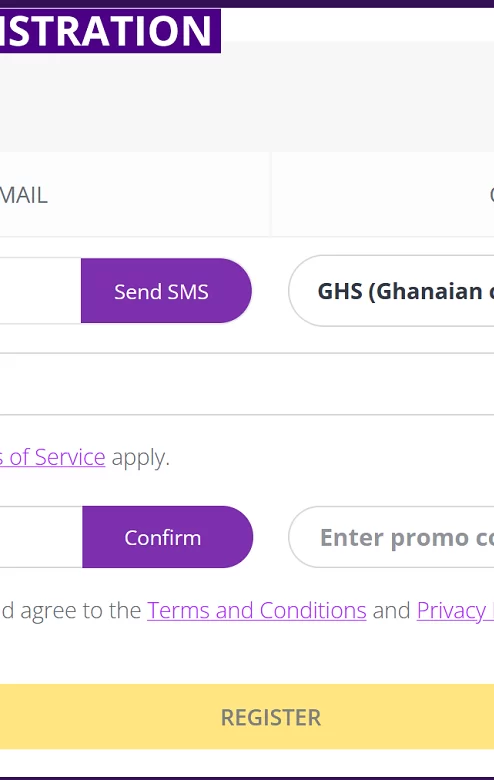
Task: Click the Send SMS button
Action: (166, 291)
